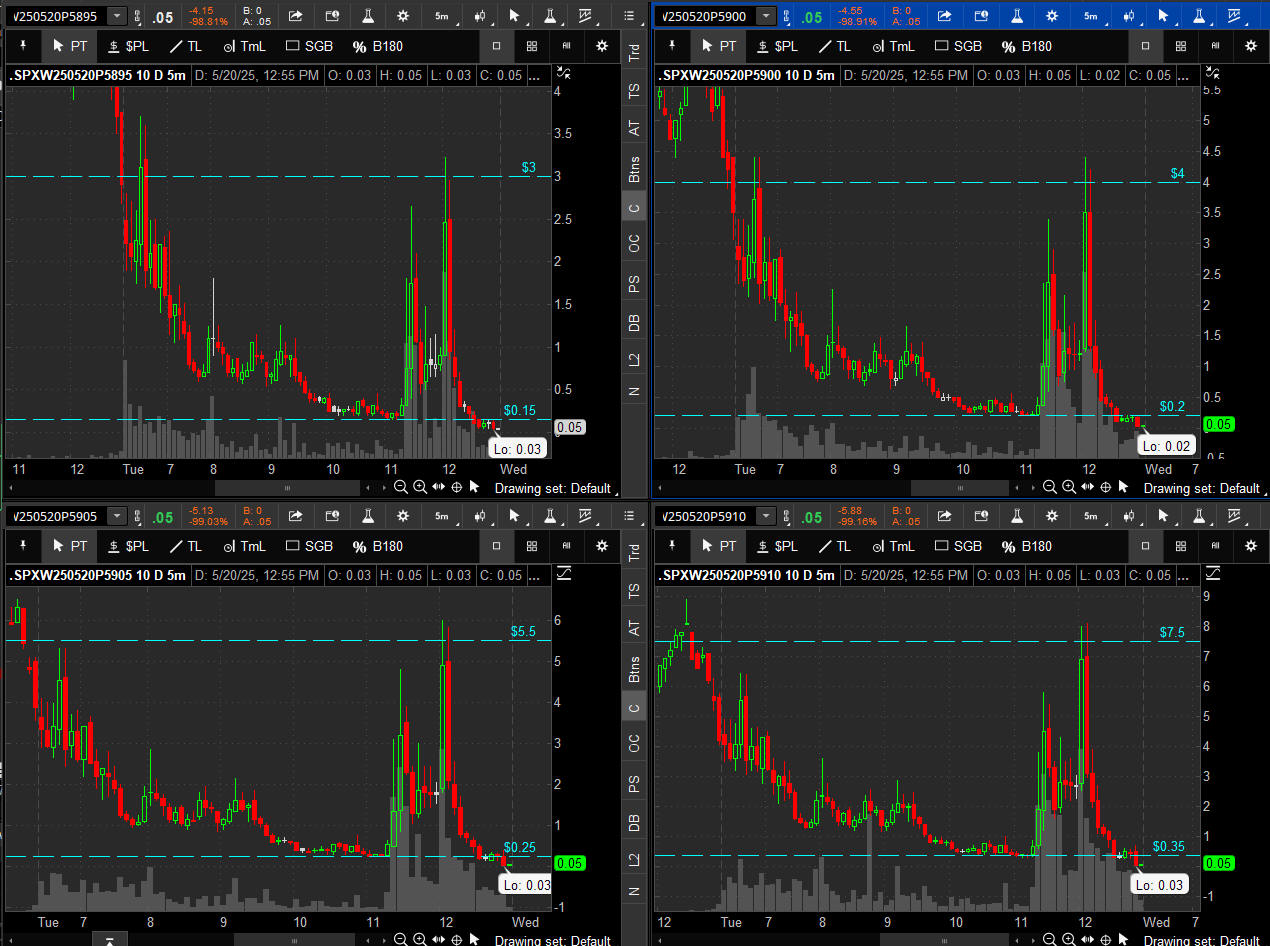Click the zoom in magnifier below the P5900 chart

coord(1068,487)
